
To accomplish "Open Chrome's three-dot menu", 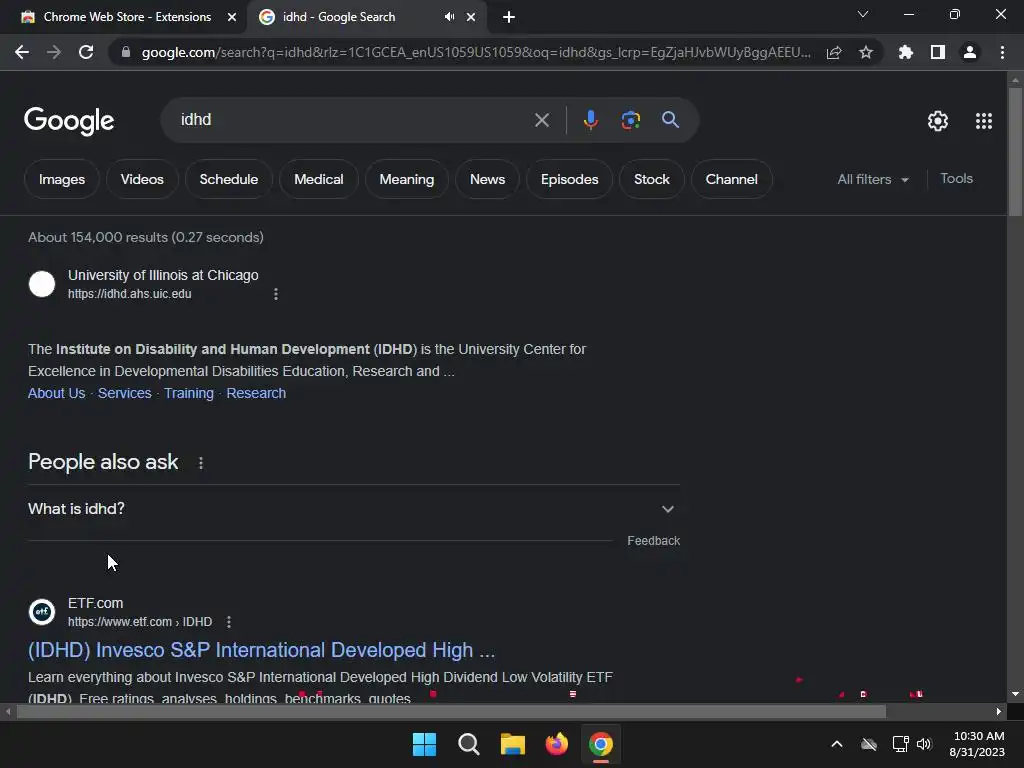I will pyautogui.click(x=1002, y=52).
